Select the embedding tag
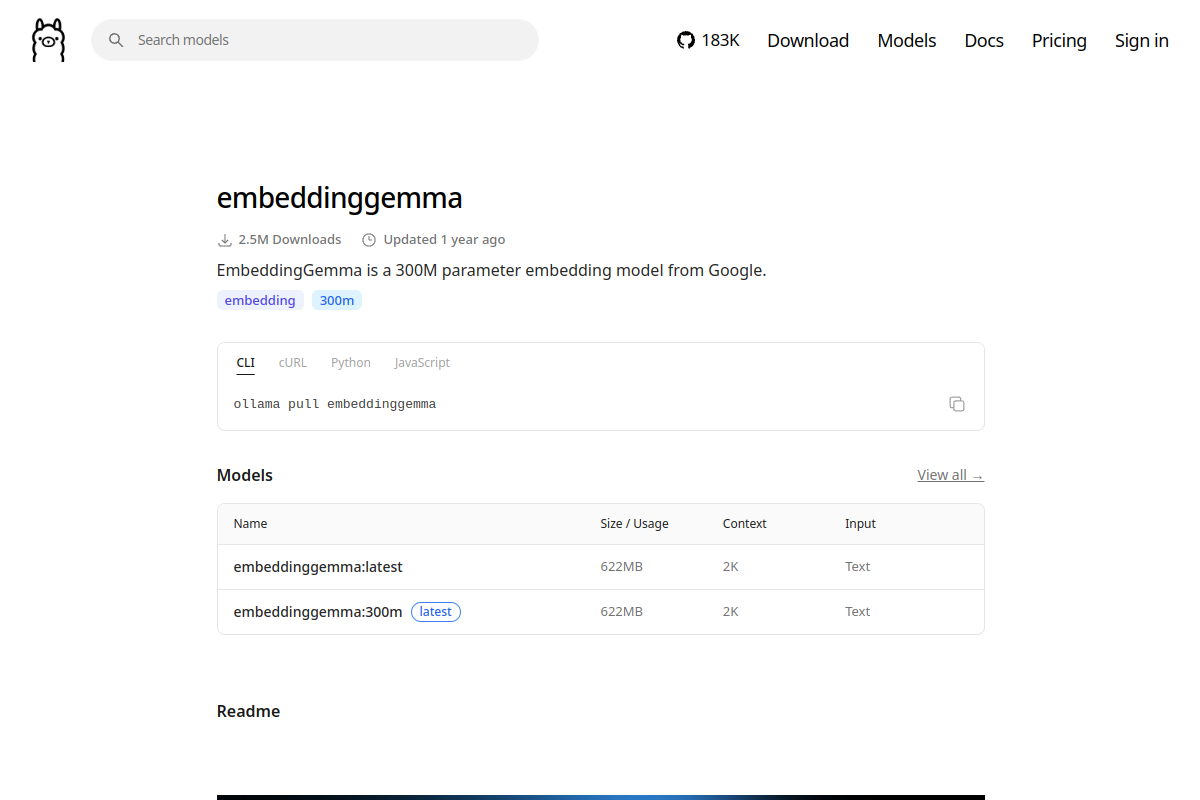This screenshot has width=1200, height=800. [x=260, y=300]
